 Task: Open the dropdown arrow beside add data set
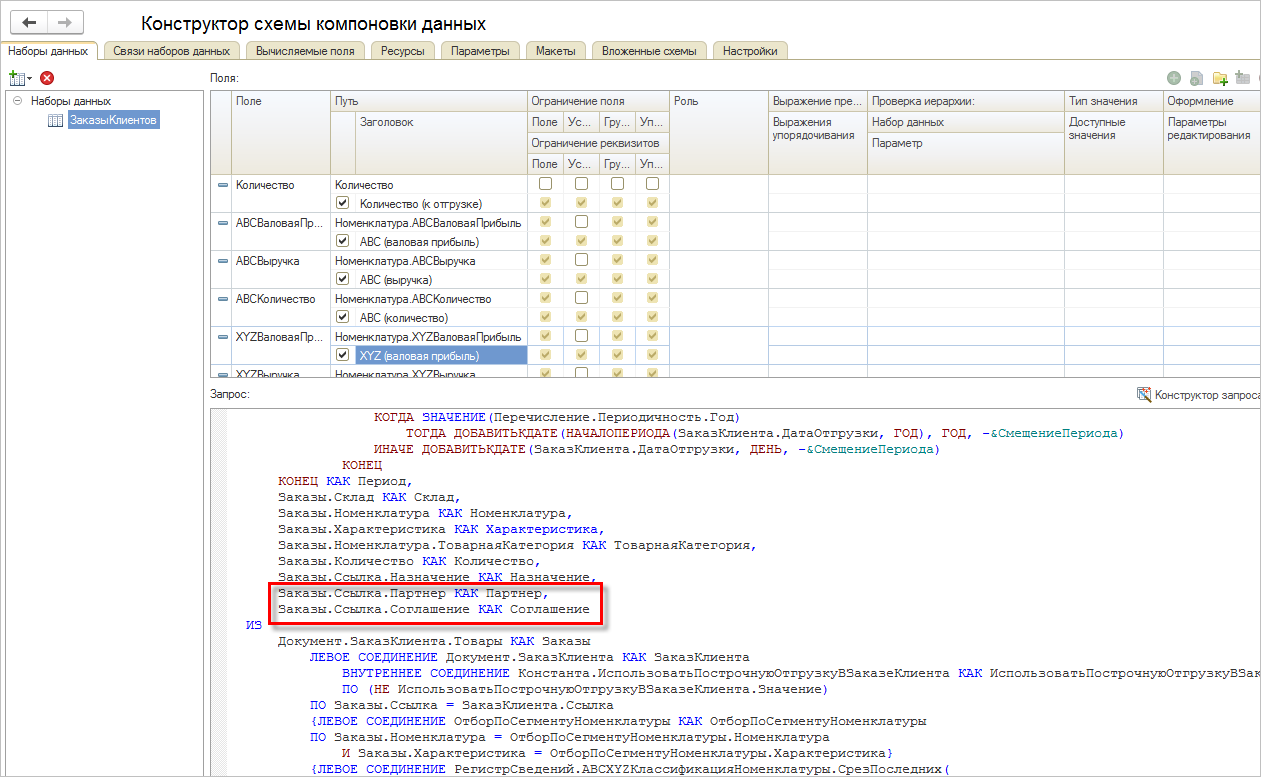(x=30, y=78)
